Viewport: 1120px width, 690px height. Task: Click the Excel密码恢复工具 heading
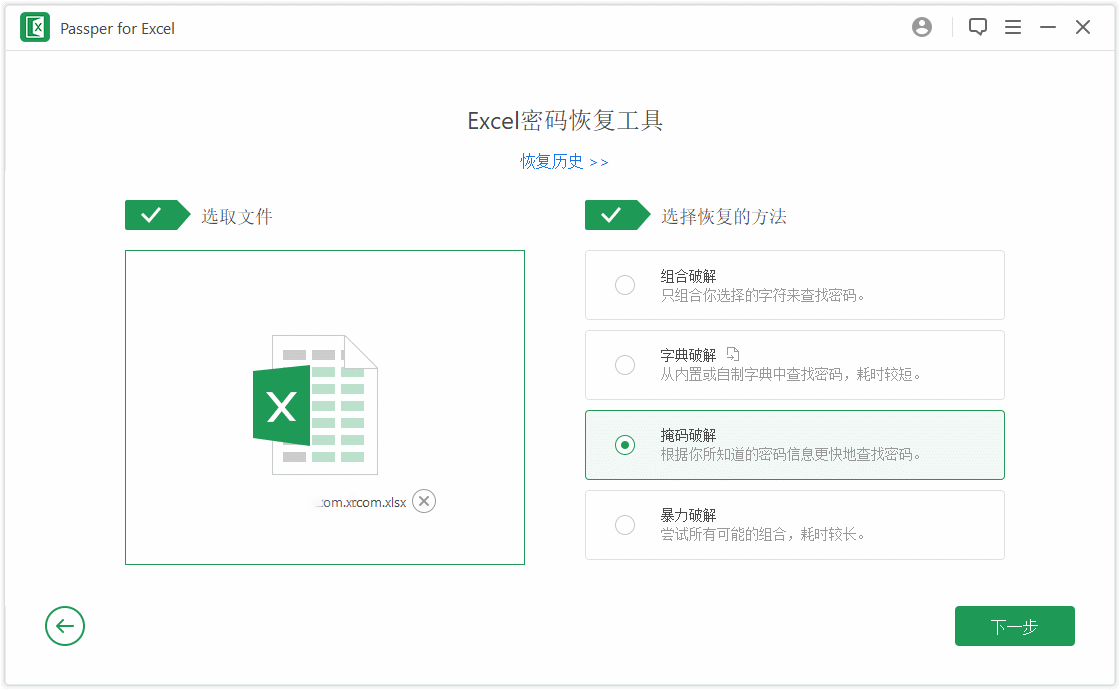click(565, 121)
